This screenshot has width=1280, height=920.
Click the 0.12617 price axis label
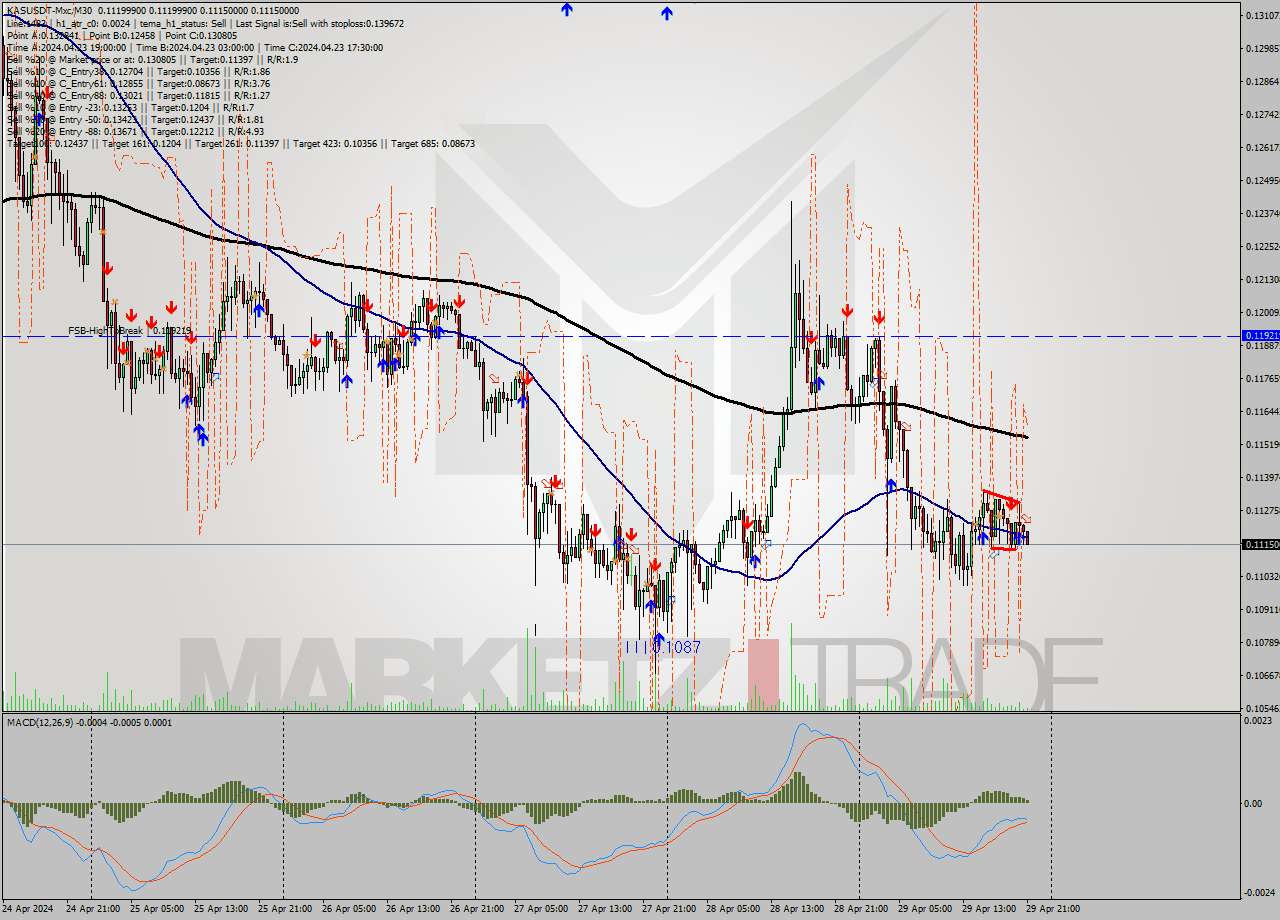1261,147
